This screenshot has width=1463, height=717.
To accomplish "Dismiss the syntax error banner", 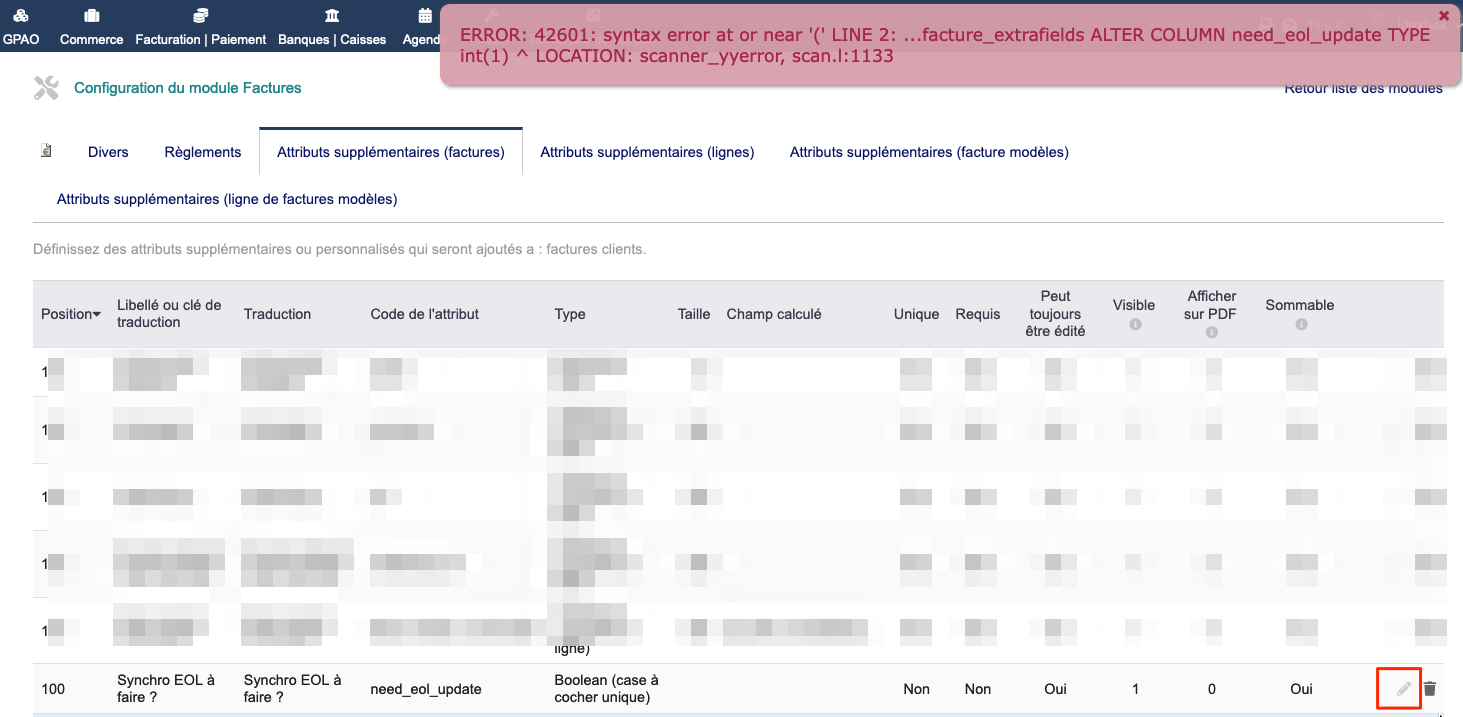I will pyautogui.click(x=1443, y=15).
